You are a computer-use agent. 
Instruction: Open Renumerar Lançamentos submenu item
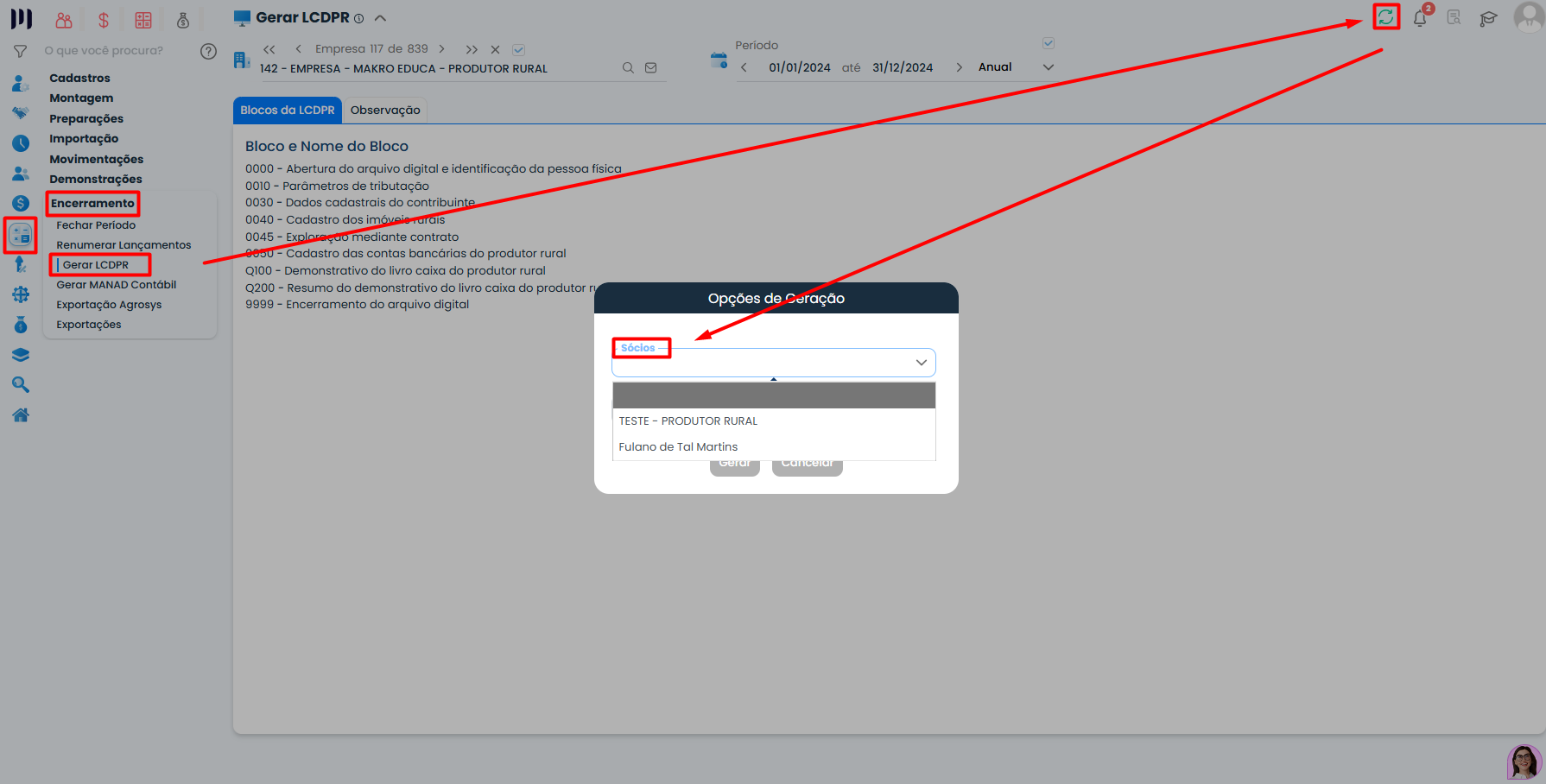124,245
